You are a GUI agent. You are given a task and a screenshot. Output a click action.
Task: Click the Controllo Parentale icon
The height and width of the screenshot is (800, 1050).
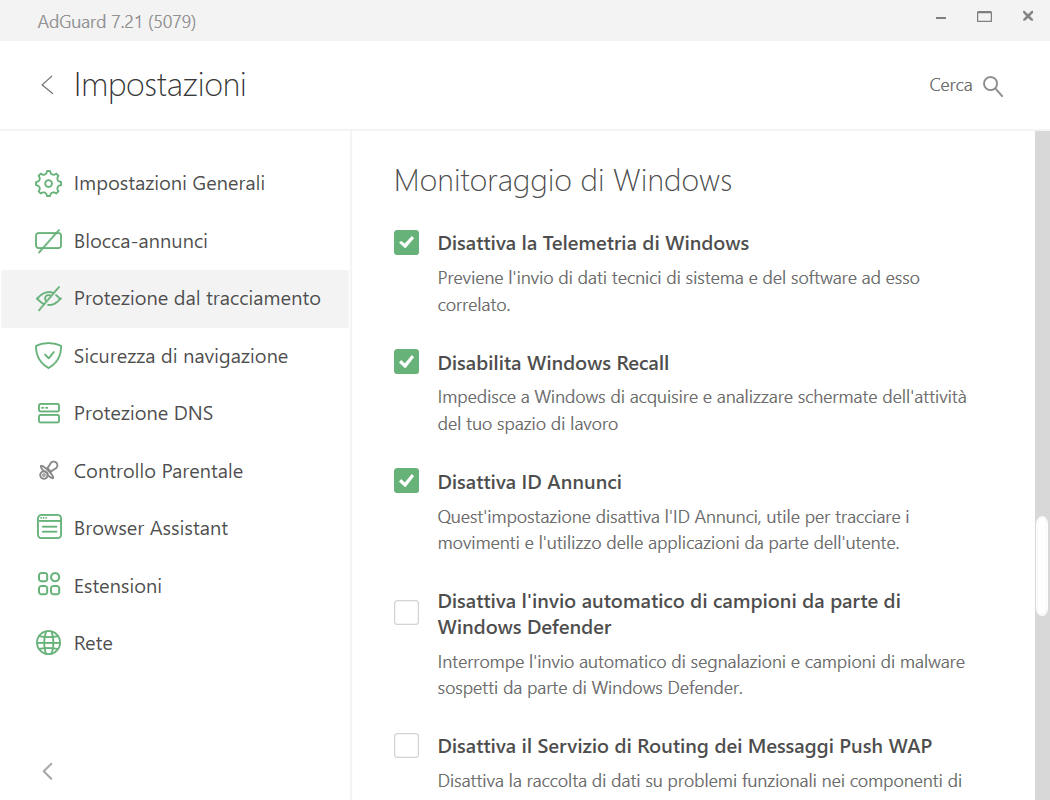click(48, 471)
